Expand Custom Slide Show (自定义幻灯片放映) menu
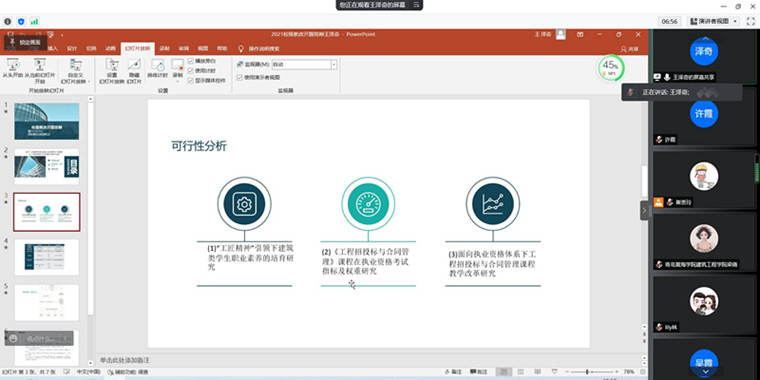Image resolution: width=760 pixels, height=380 pixels. (75, 71)
